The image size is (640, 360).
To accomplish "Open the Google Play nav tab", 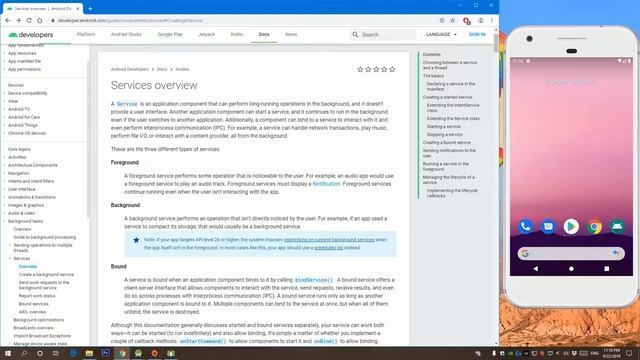I will click(x=170, y=34).
